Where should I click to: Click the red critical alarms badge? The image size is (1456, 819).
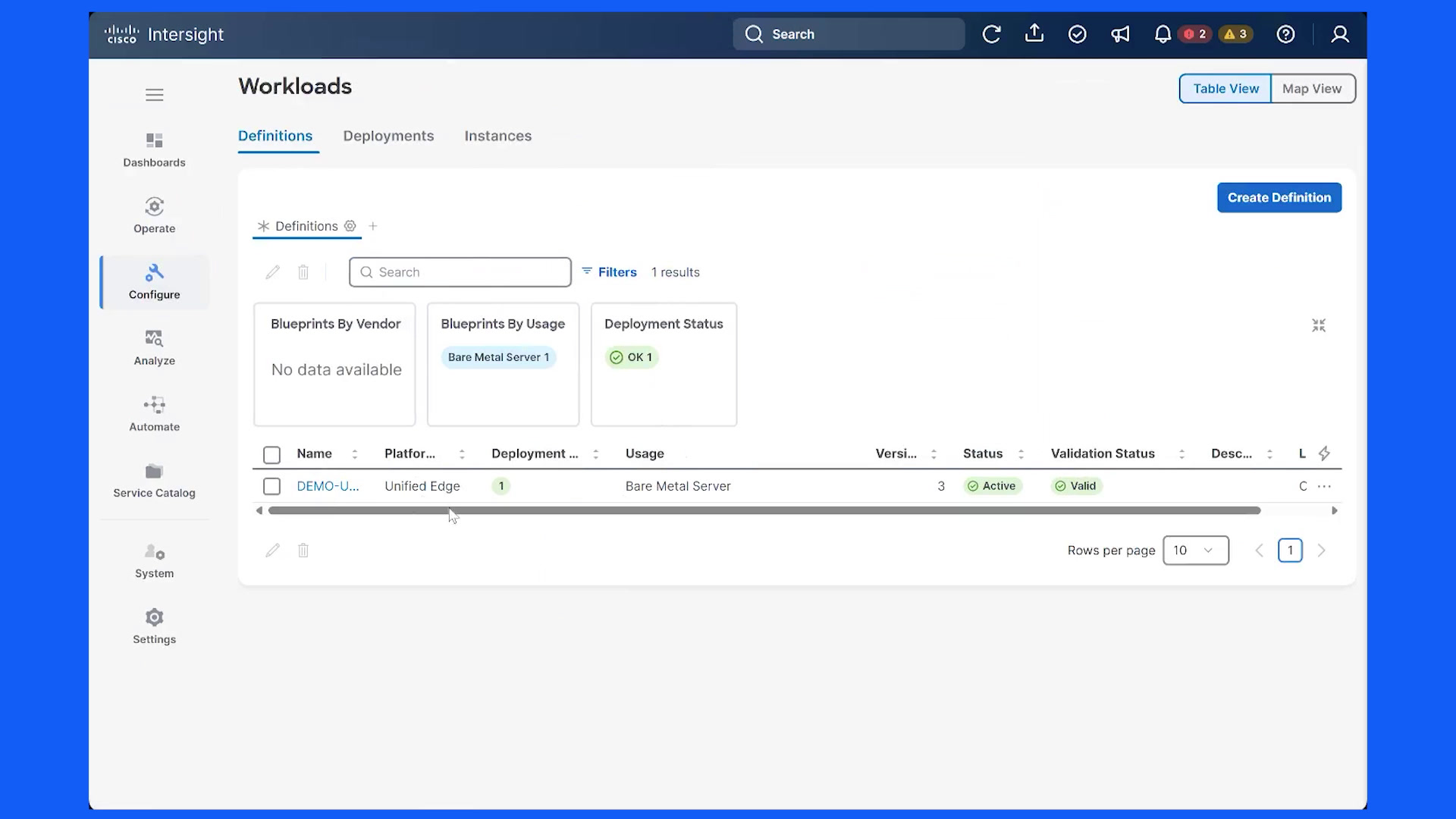[x=1195, y=34]
